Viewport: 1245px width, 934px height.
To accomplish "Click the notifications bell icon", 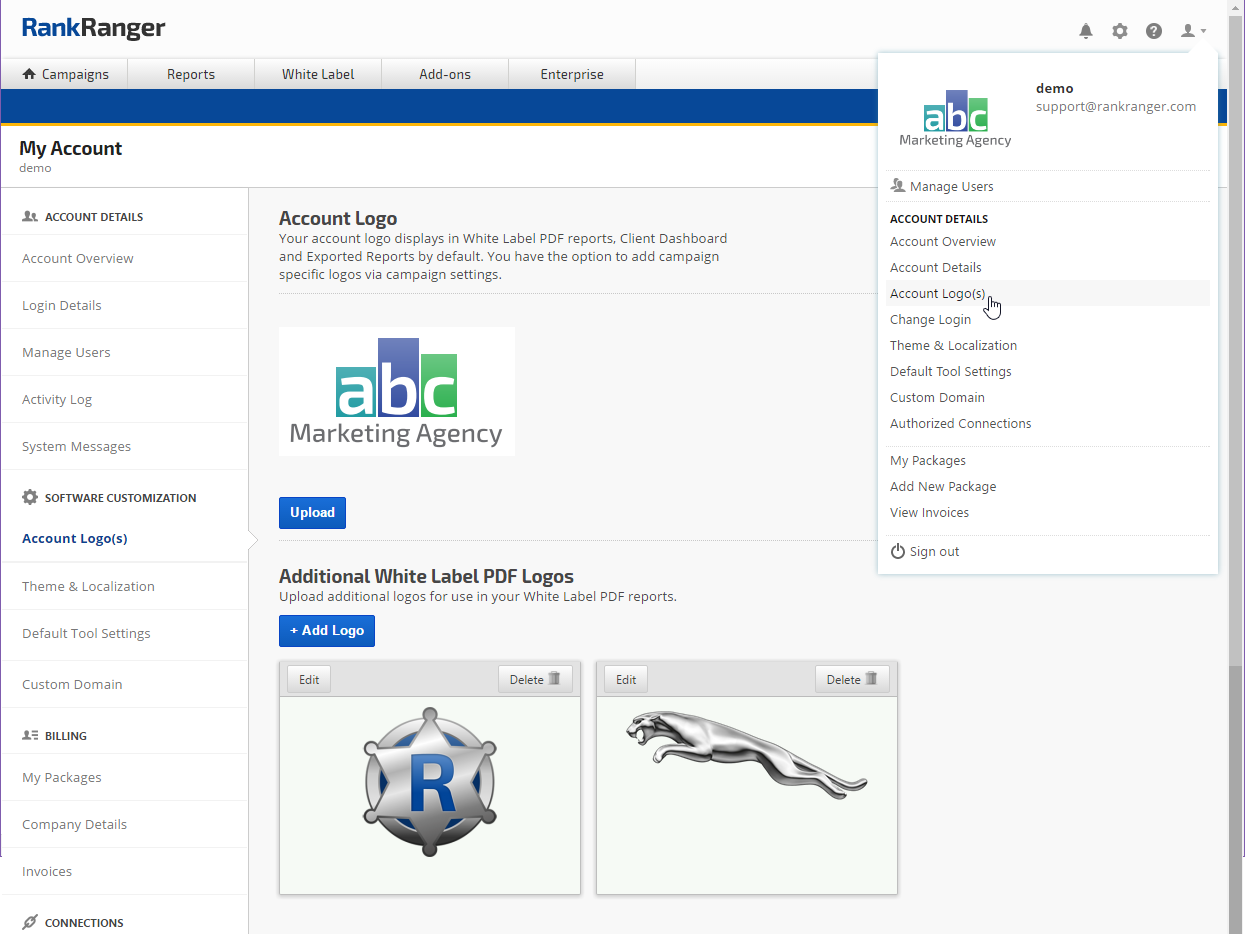I will pyautogui.click(x=1086, y=31).
